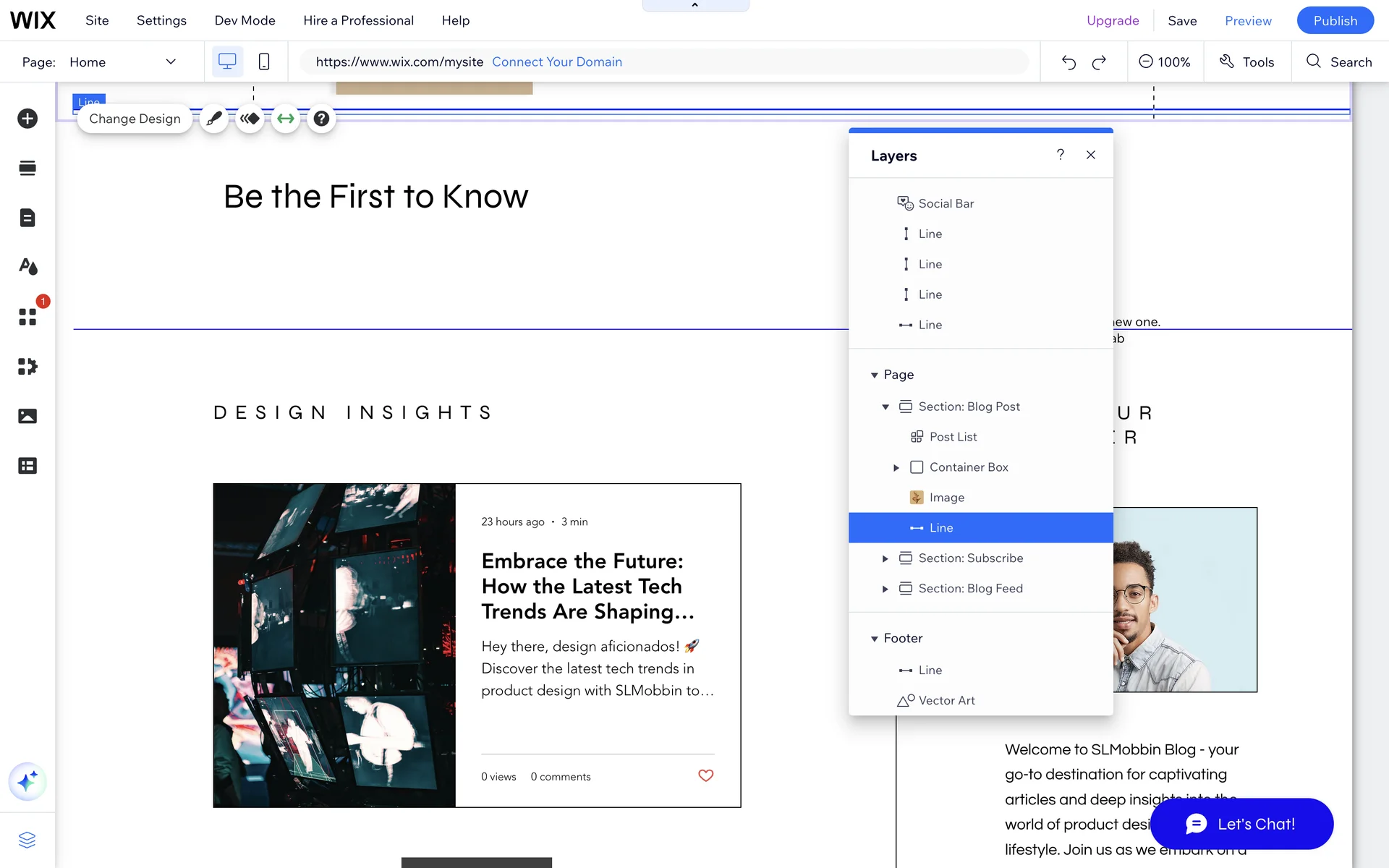Click the line design paintbrush icon
Image resolution: width=1389 pixels, height=868 pixels.
[214, 119]
